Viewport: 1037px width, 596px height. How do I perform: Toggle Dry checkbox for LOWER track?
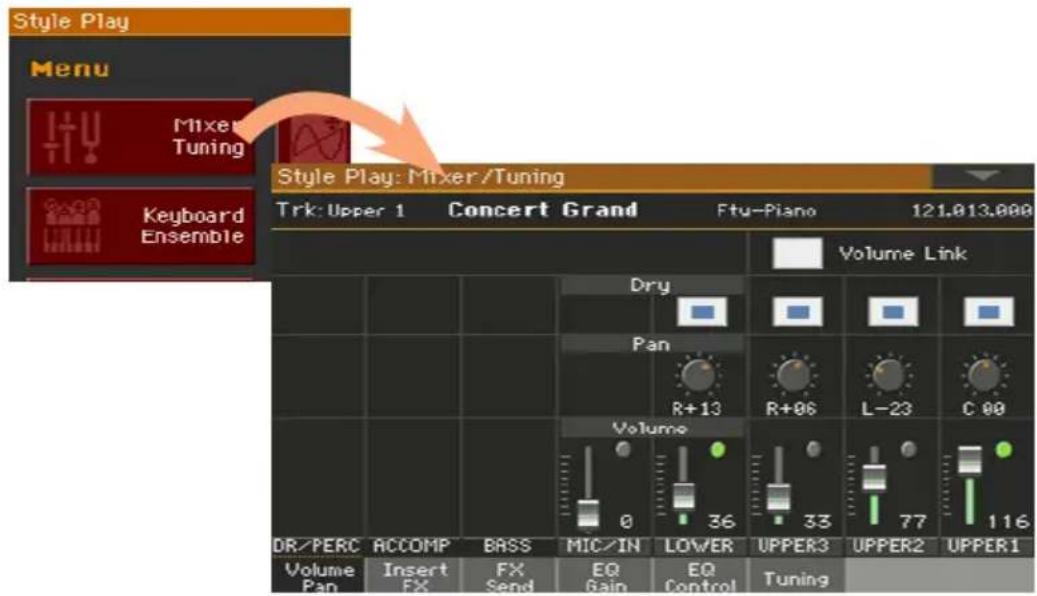click(702, 312)
